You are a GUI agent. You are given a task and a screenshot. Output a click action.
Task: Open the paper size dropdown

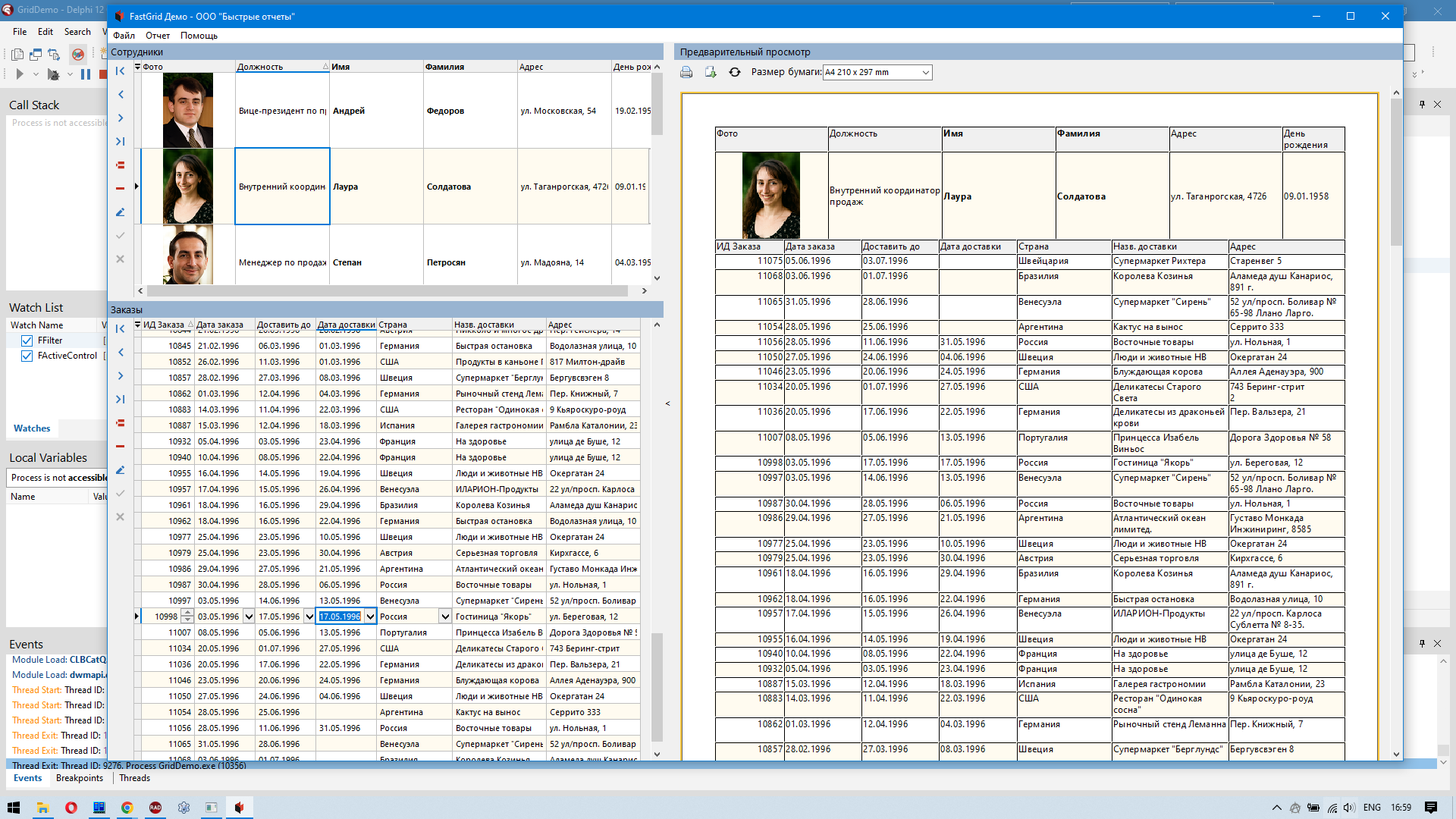(x=925, y=73)
